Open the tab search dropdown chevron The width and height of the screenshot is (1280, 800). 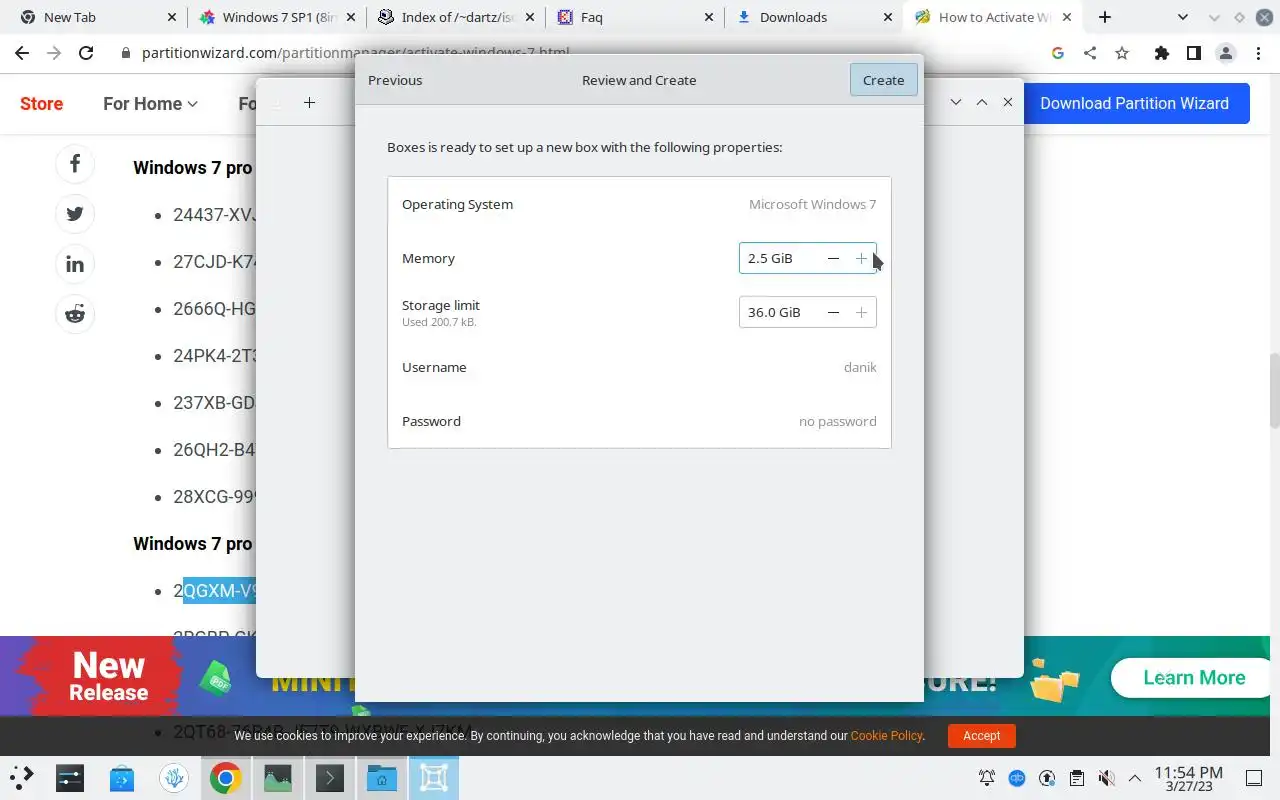[x=1183, y=17]
